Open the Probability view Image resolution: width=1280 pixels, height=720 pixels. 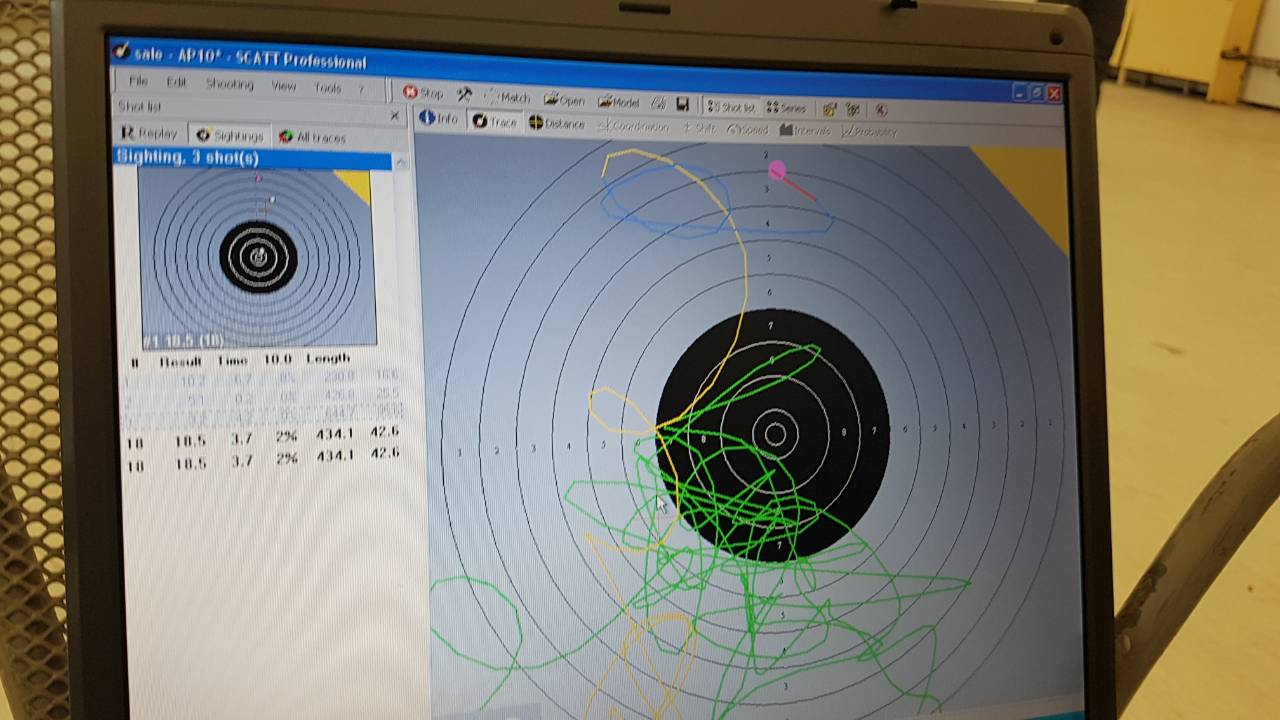click(x=869, y=131)
